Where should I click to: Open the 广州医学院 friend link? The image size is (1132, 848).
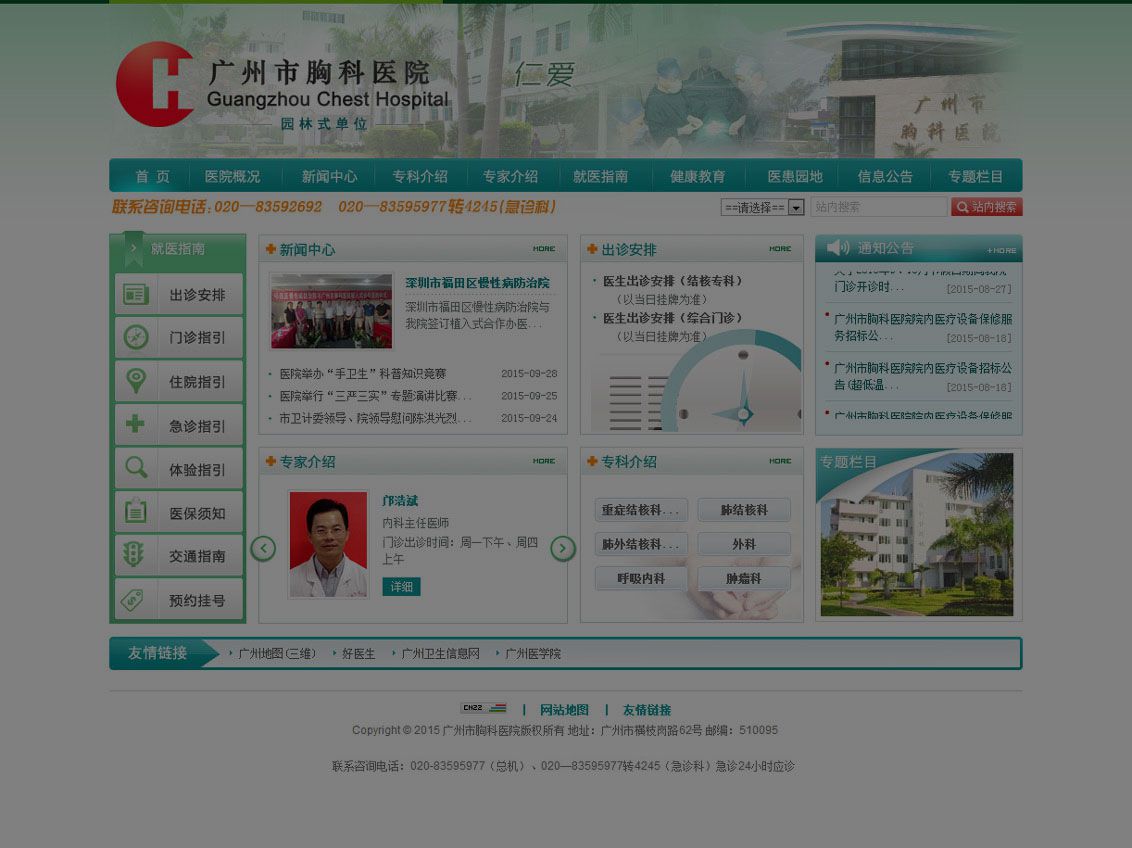(x=533, y=654)
